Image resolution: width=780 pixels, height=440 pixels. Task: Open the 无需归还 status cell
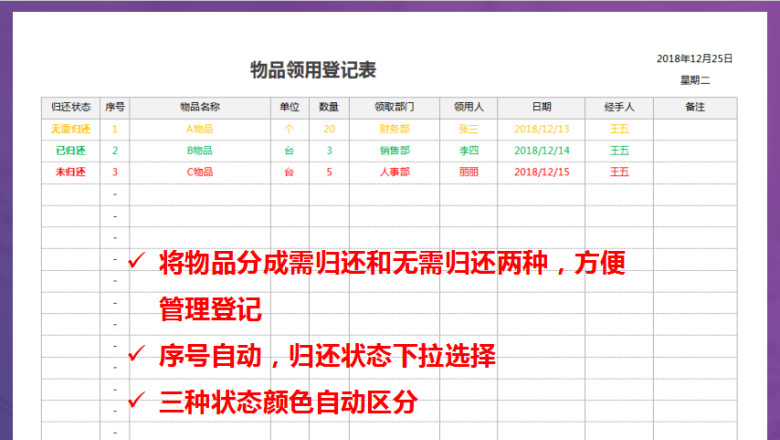coord(71,129)
